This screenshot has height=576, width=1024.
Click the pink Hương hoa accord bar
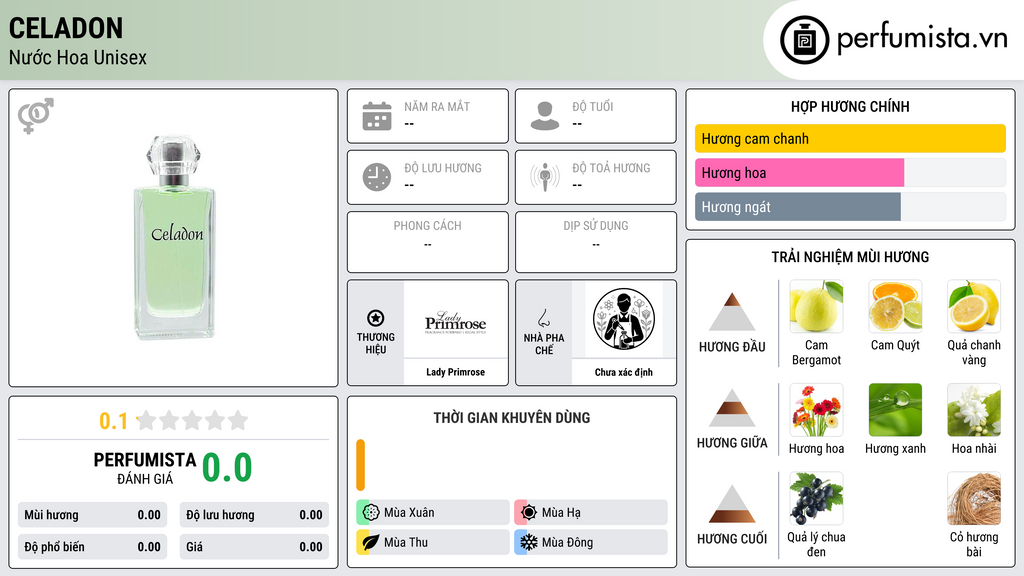pyautogui.click(x=799, y=172)
